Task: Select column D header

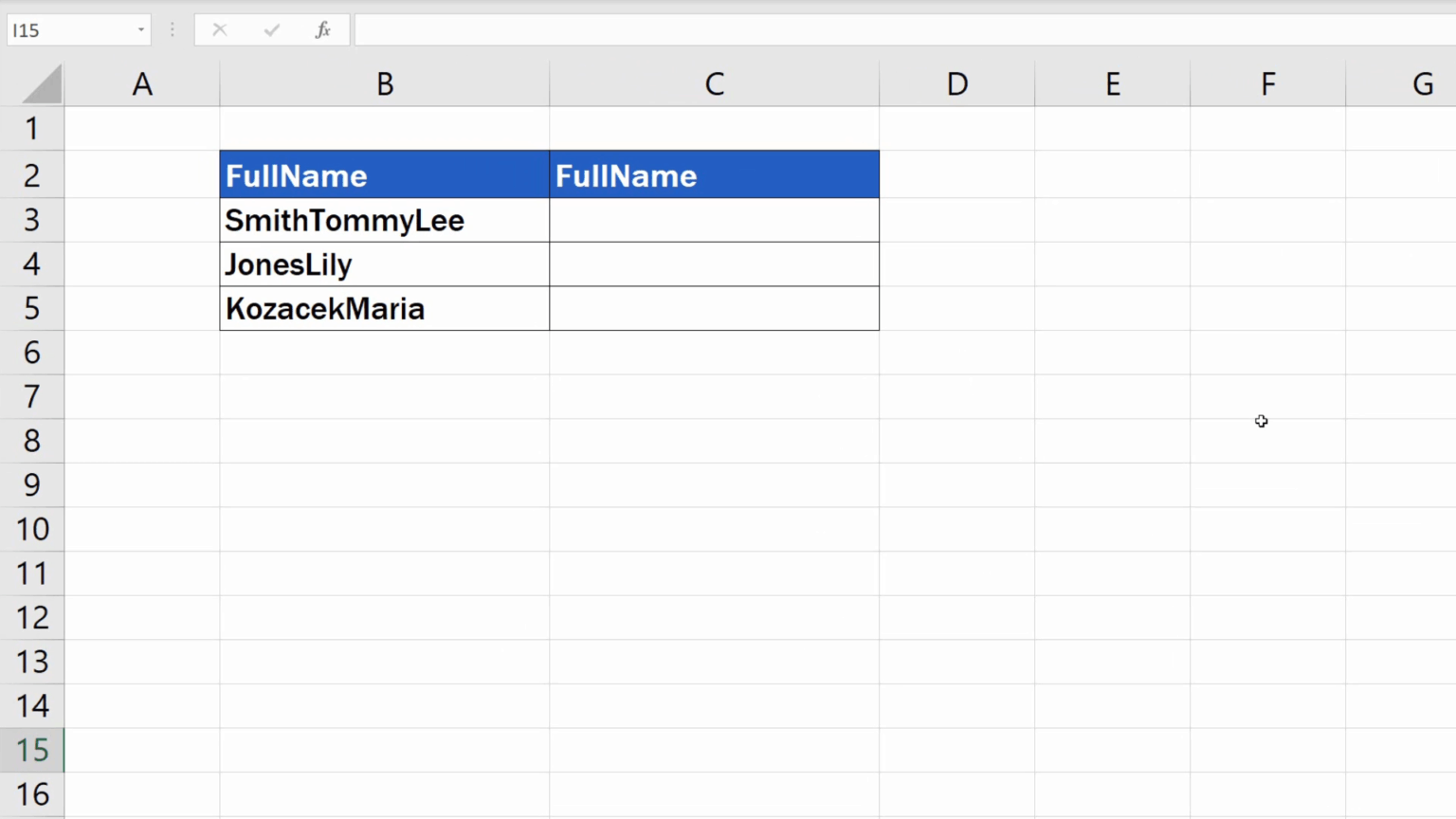Action: click(956, 83)
